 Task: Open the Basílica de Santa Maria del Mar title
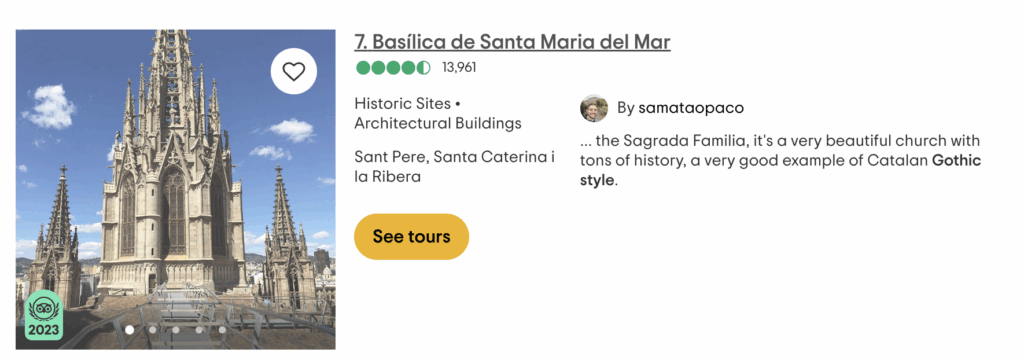tap(513, 42)
